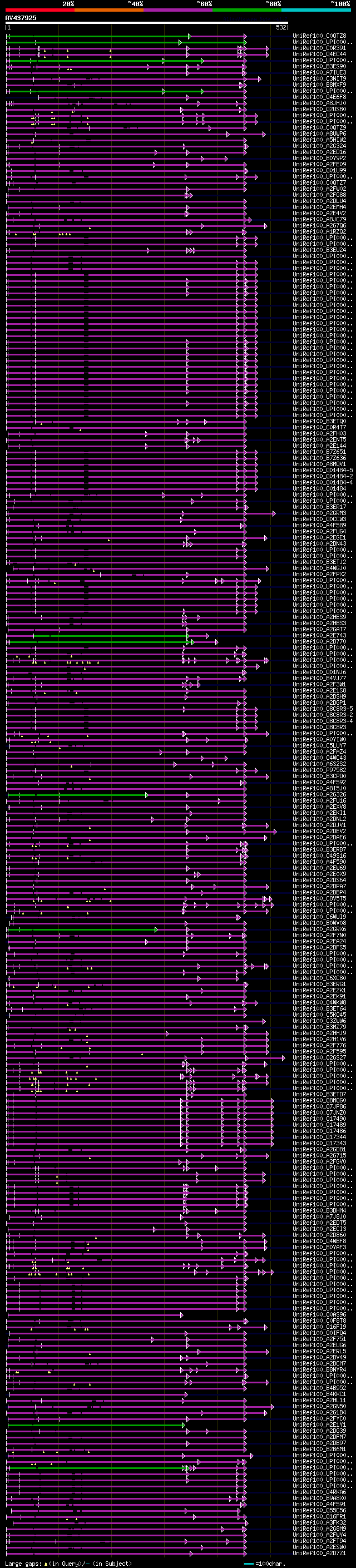The image size is (356, 1568).
Task: Select the UniRef100_Q01484-4 label
Action: [323, 482]
